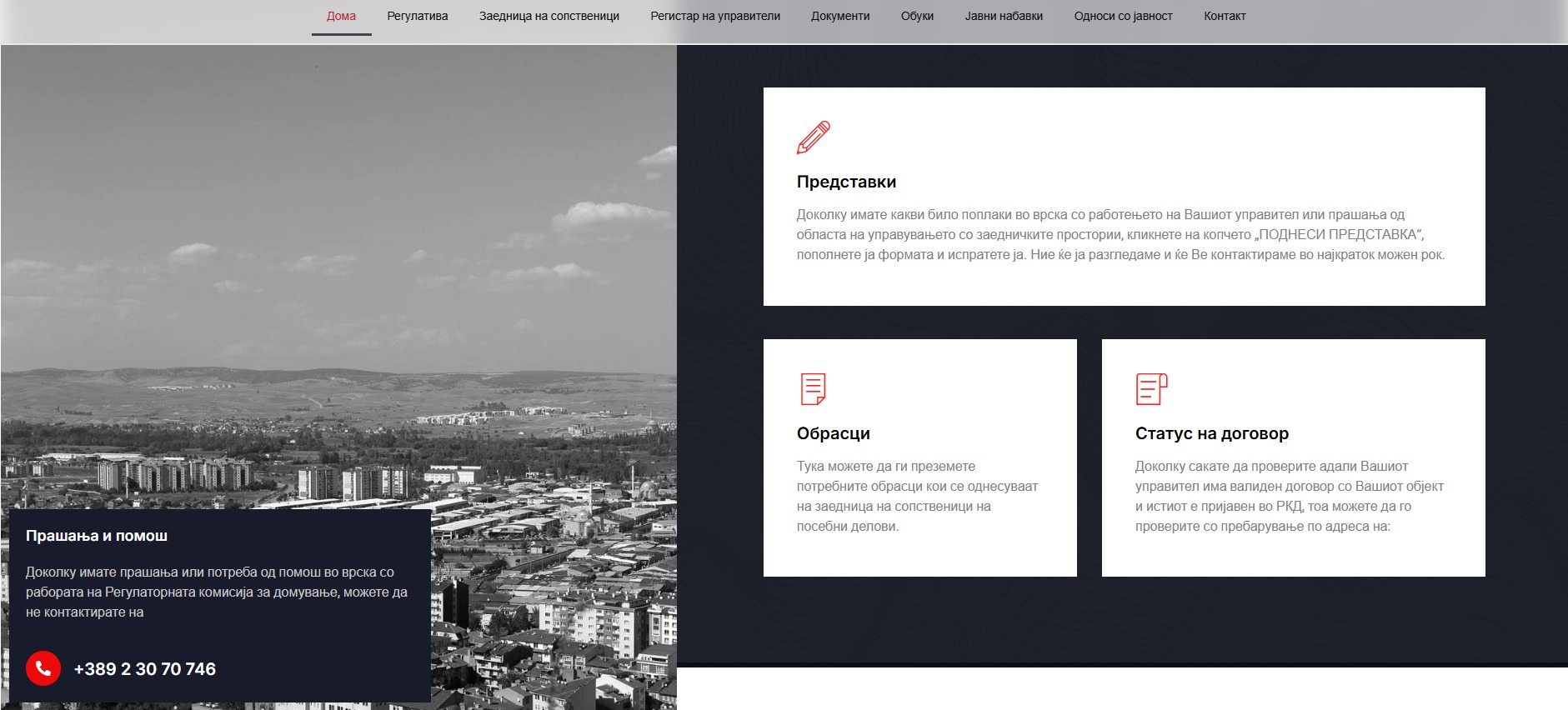Select Документи in the navigation bar
This screenshot has height=710, width=1568.
tap(840, 16)
